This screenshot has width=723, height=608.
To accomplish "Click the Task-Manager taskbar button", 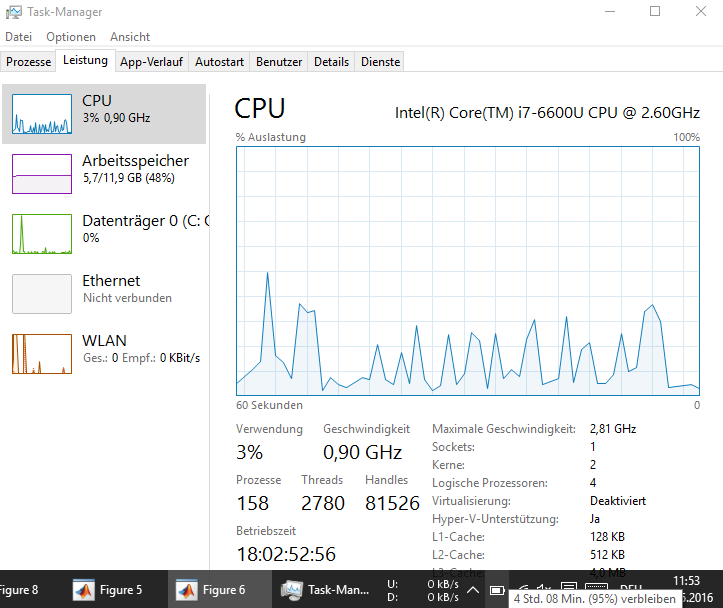I will pyautogui.click(x=326, y=590).
